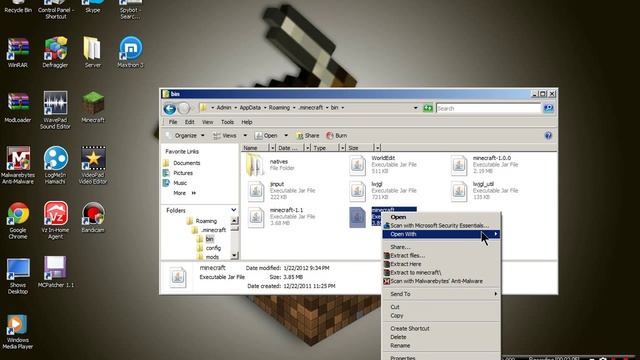Launch Windows Media Player shortcut
The width and height of the screenshot is (640, 360).
click(18, 331)
